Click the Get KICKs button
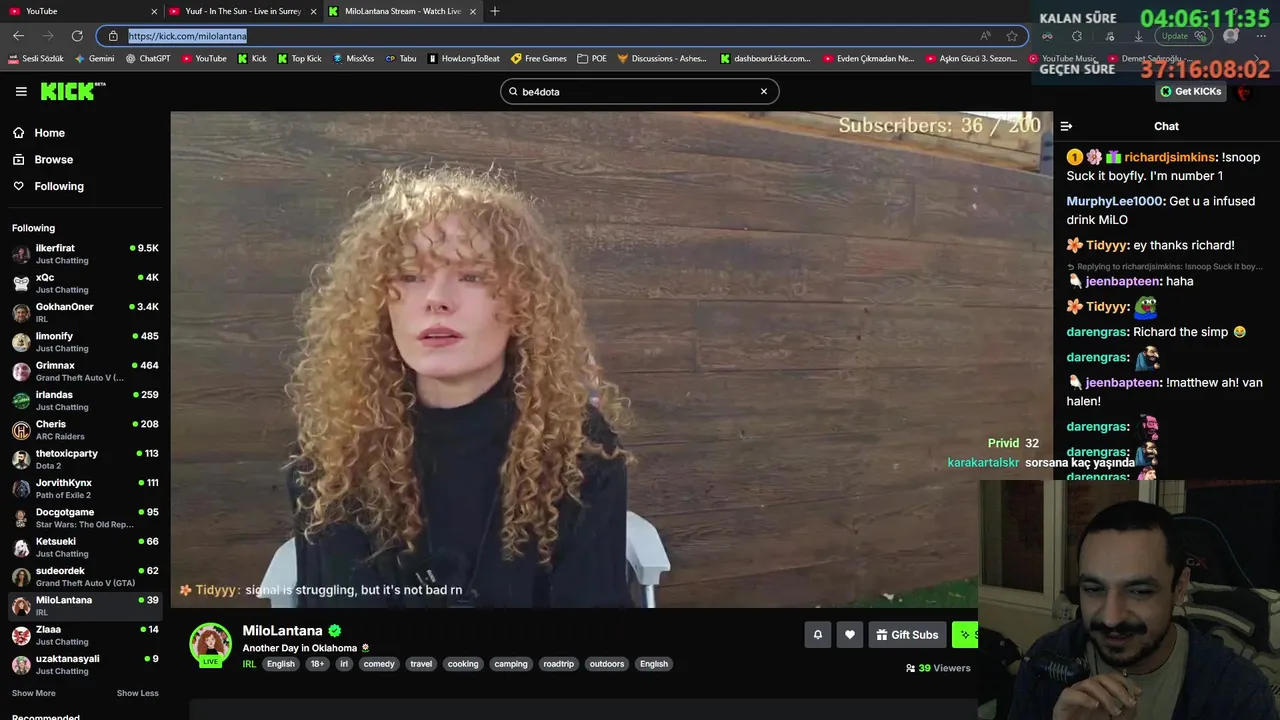1280x720 pixels. 1190,91
